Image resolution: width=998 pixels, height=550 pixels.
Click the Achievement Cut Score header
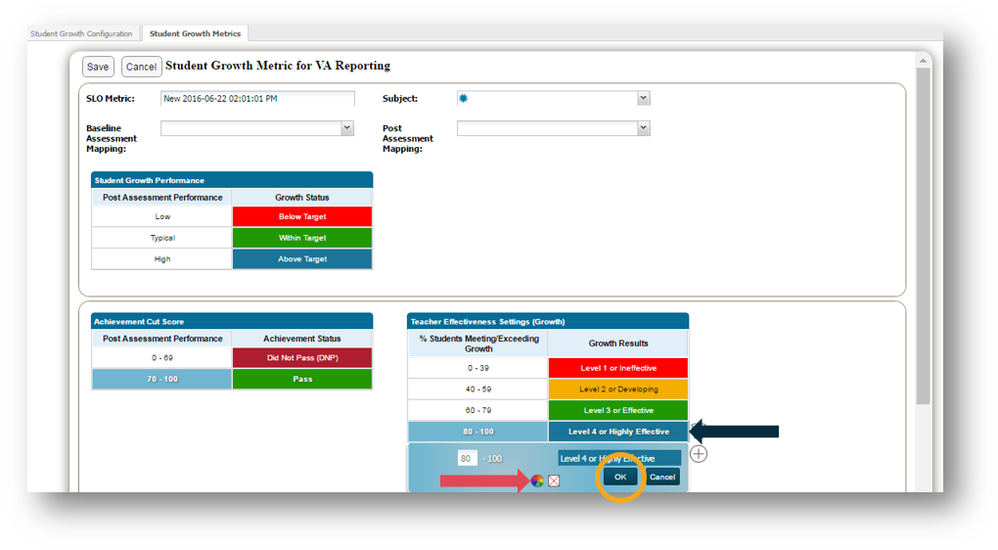click(x=232, y=321)
